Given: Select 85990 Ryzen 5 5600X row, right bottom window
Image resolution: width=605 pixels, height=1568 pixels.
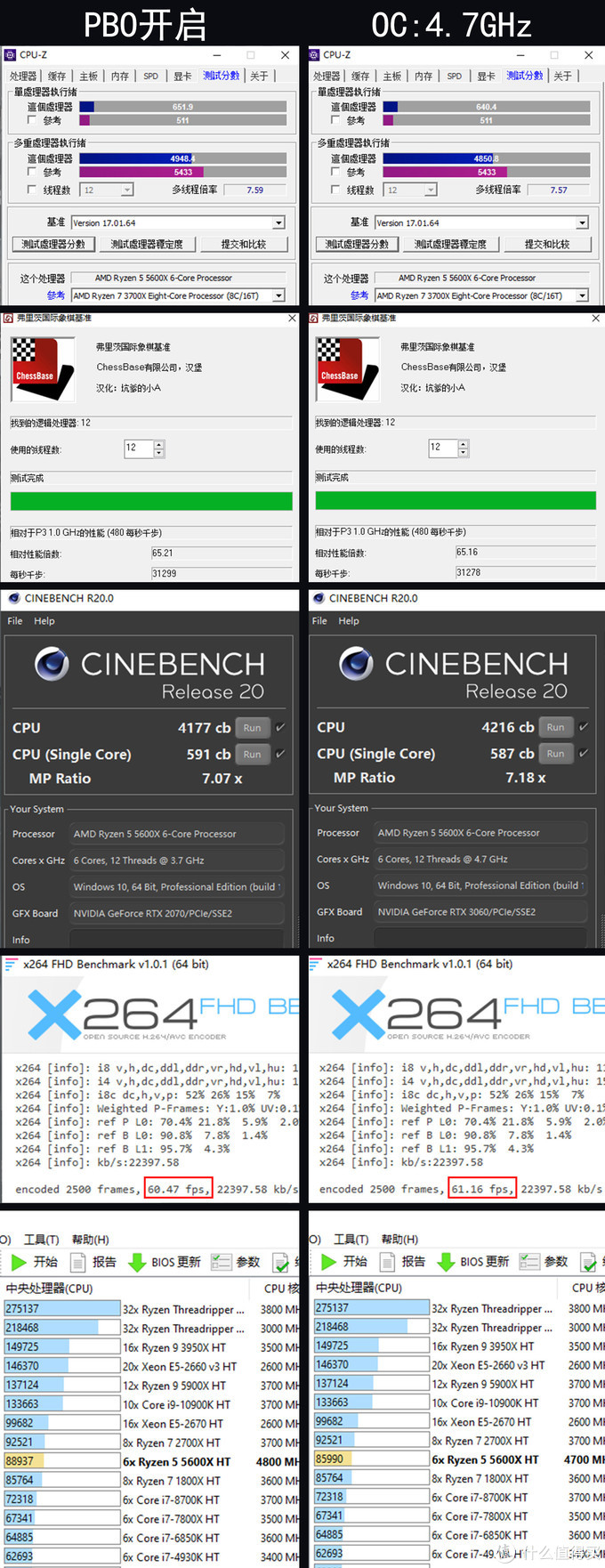Looking at the screenshot, I should point(458,1459).
